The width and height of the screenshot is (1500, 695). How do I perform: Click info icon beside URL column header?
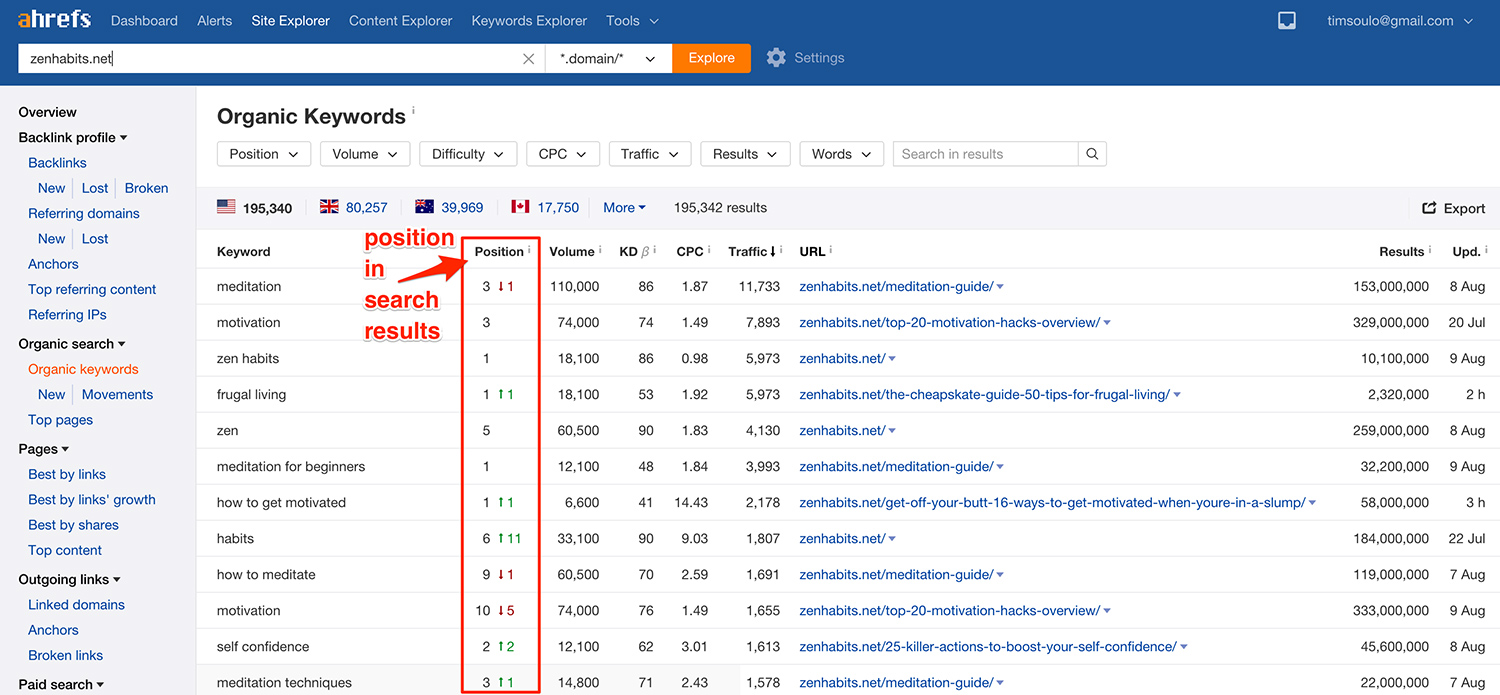pyautogui.click(x=831, y=250)
